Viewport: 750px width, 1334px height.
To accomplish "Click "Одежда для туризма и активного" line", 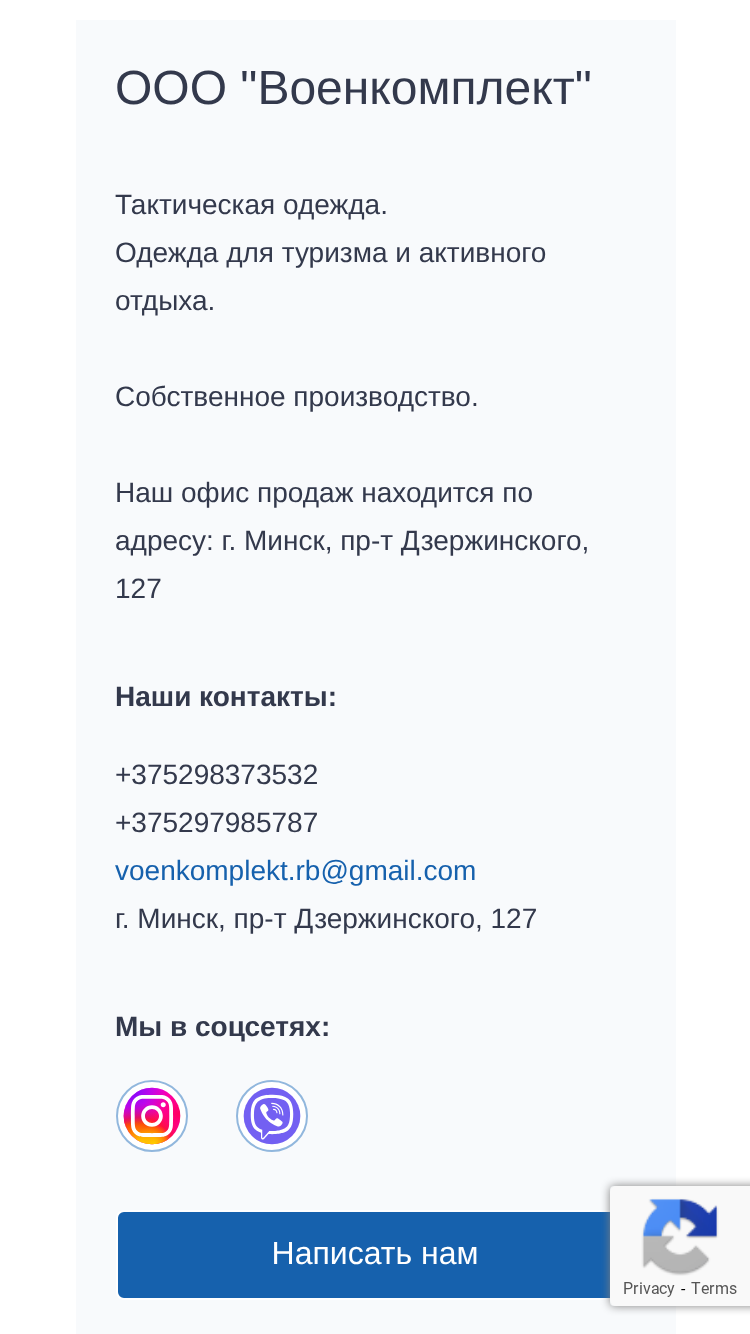I will tap(330, 253).
